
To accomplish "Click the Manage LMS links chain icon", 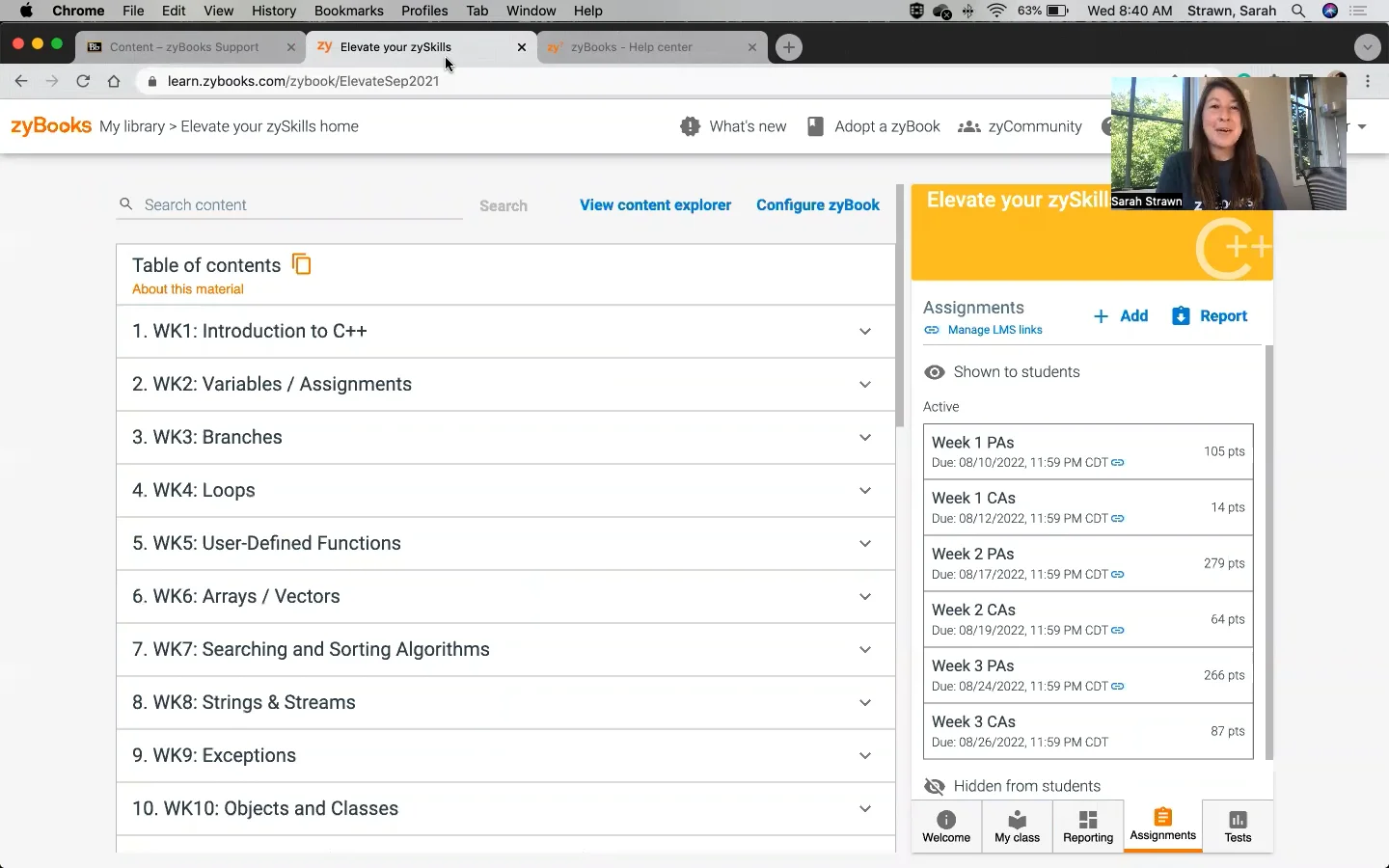I will pyautogui.click(x=932, y=330).
